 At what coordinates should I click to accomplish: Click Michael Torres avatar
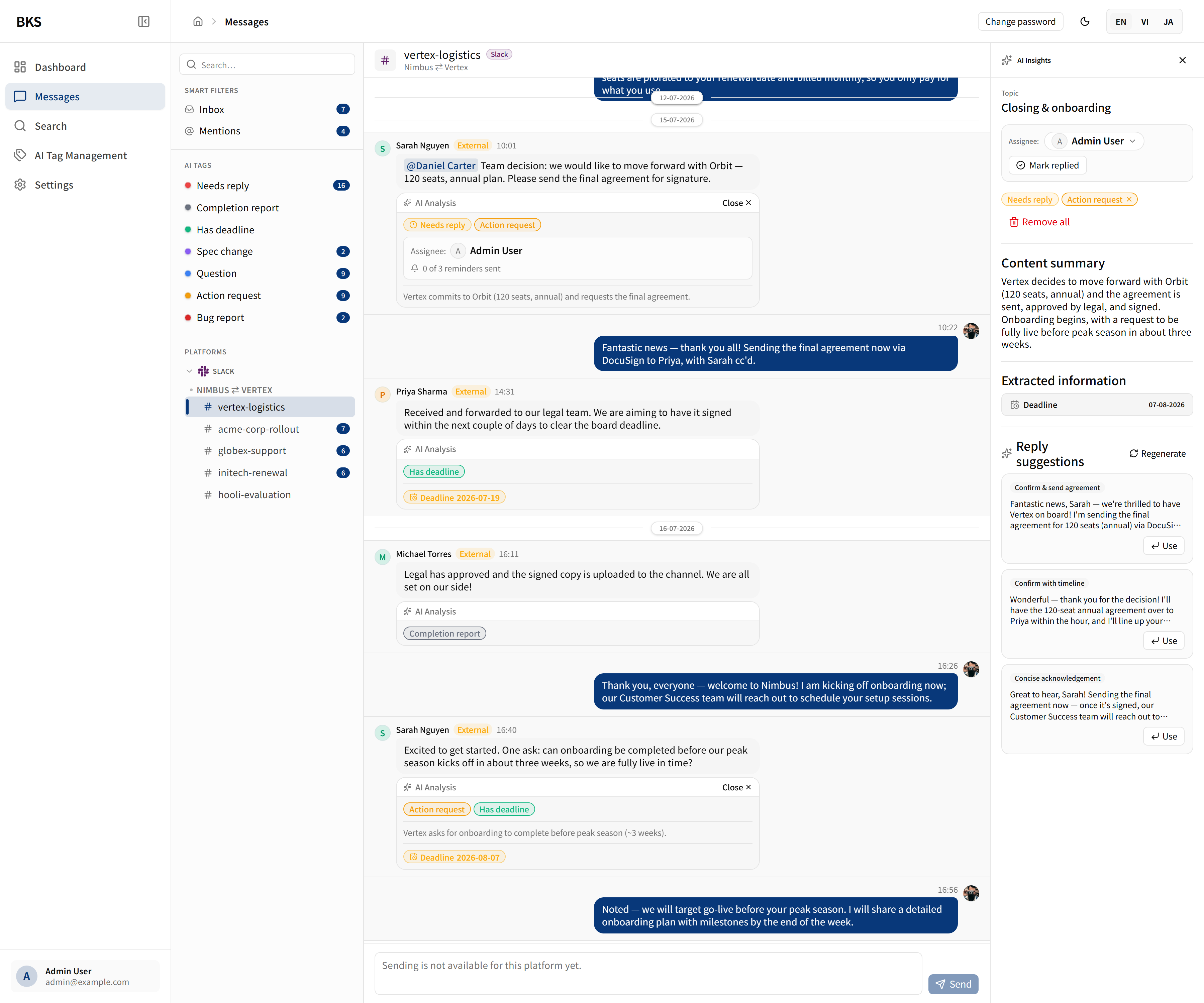coord(382,557)
